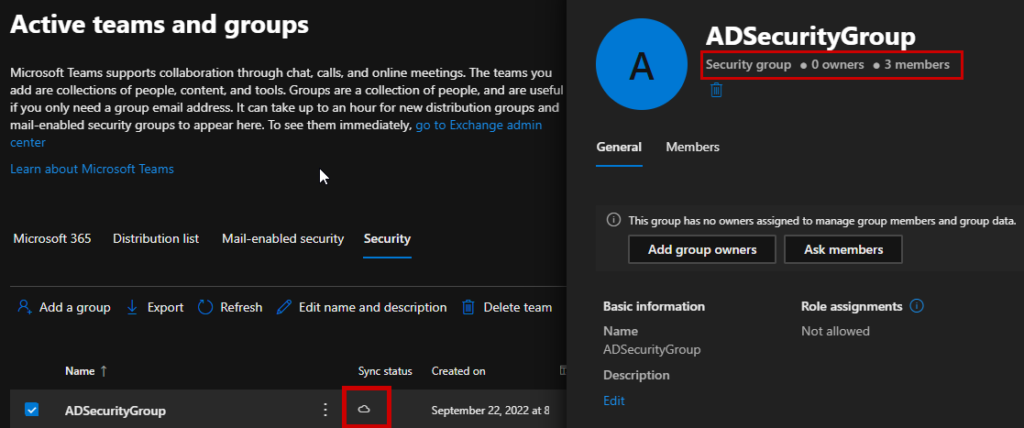This screenshot has width=1024, height=428.
Task: Select the Mail-enabled security tab
Action: pyautogui.click(x=282, y=239)
